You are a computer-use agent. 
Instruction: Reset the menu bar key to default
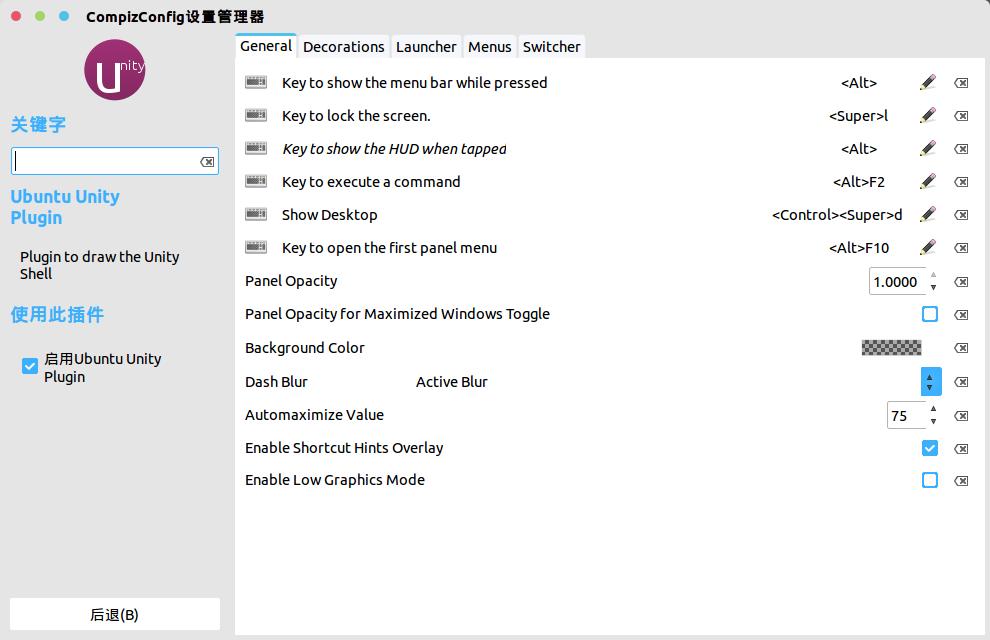[x=961, y=83]
